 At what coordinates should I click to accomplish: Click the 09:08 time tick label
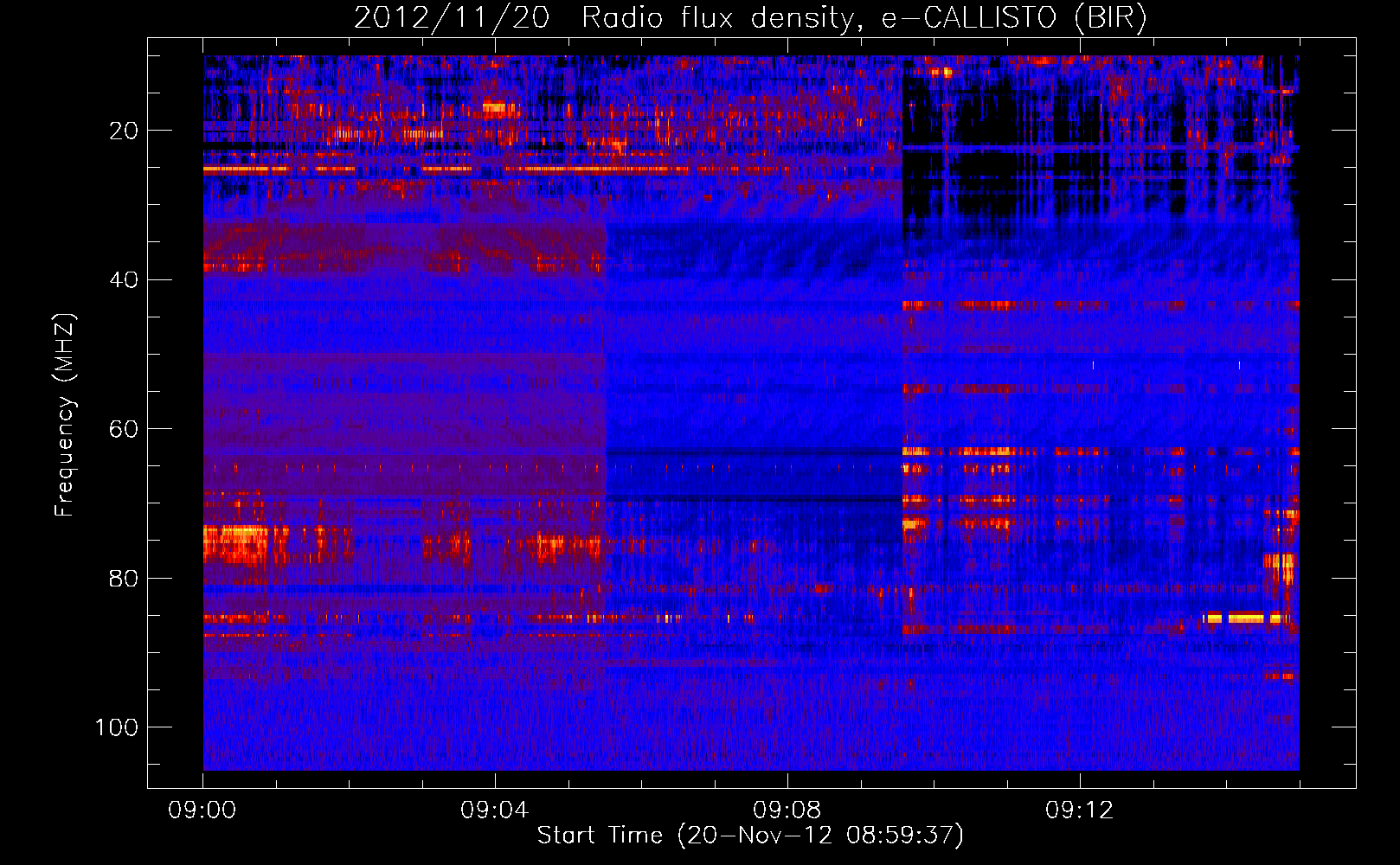click(x=787, y=811)
